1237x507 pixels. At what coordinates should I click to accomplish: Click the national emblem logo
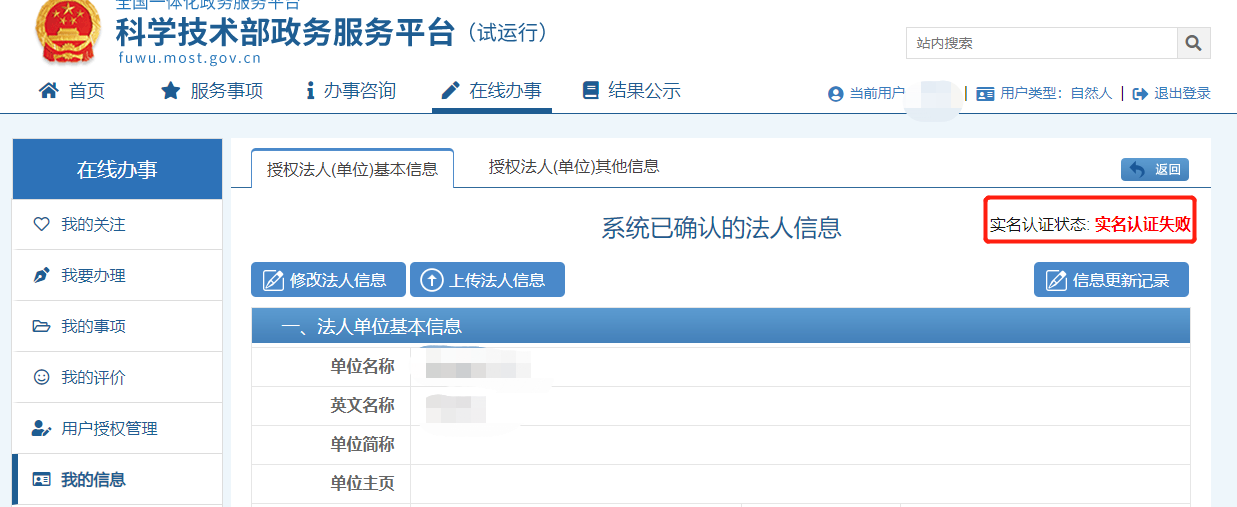pos(67,32)
